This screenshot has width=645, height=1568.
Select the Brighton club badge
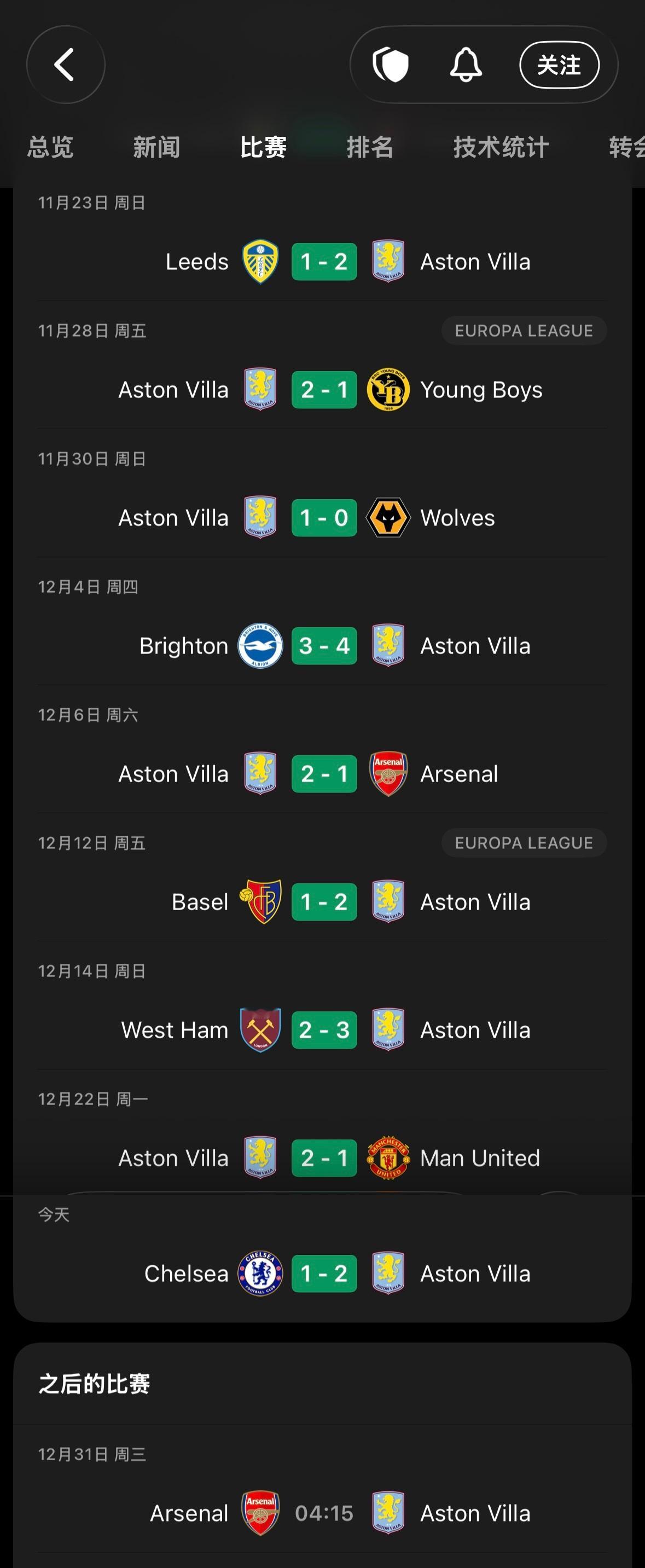click(260, 646)
